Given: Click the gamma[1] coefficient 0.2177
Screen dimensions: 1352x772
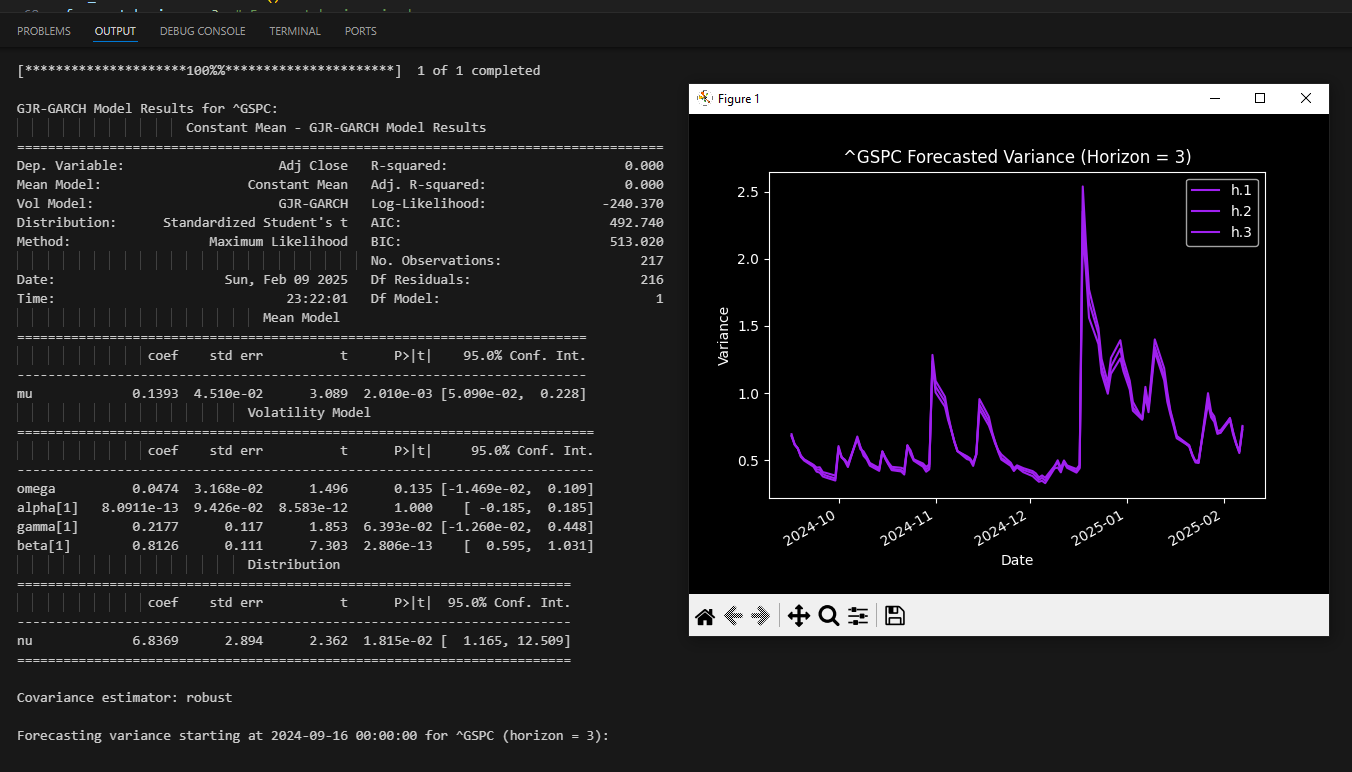Looking at the screenshot, I should [155, 526].
